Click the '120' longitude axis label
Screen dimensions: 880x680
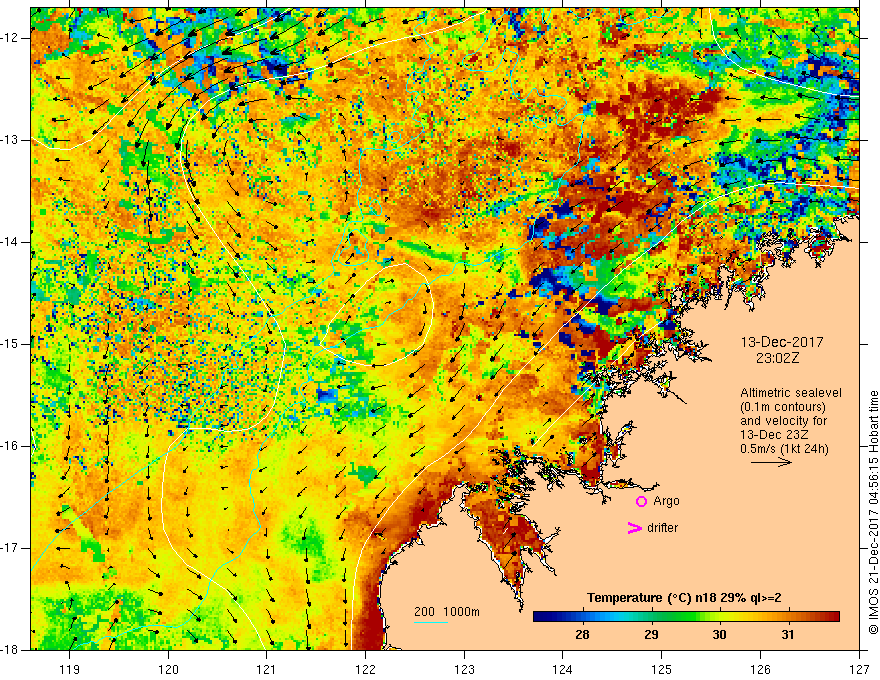168,669
